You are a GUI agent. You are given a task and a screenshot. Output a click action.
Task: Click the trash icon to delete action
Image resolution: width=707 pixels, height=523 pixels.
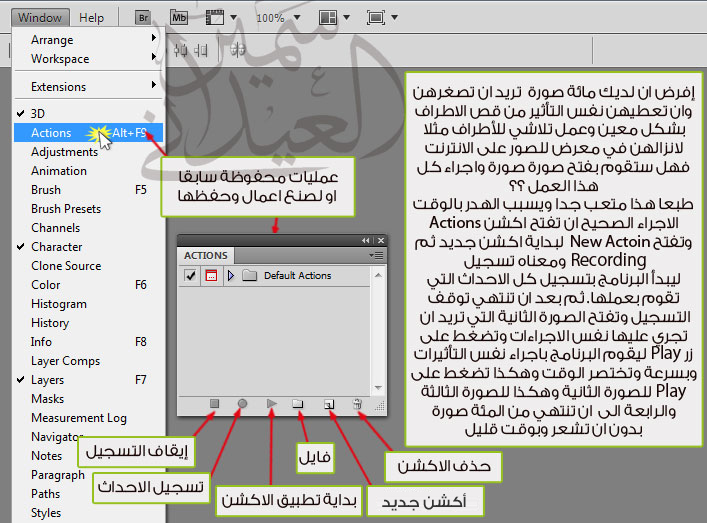358,403
